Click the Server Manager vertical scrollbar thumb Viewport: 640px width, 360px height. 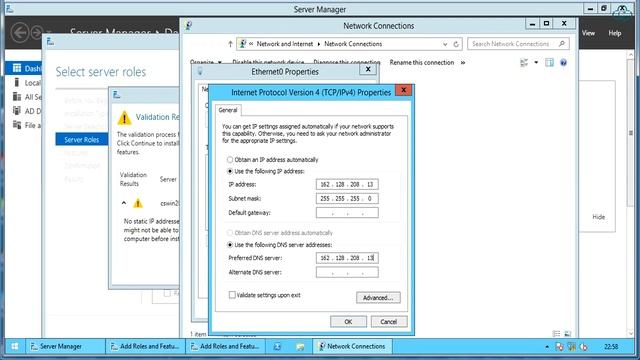631,133
